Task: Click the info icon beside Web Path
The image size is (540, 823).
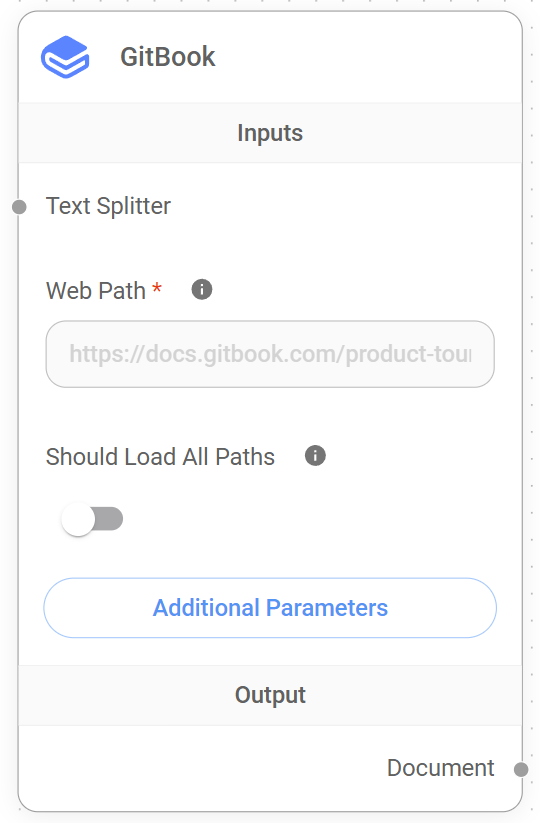Action: click(202, 289)
